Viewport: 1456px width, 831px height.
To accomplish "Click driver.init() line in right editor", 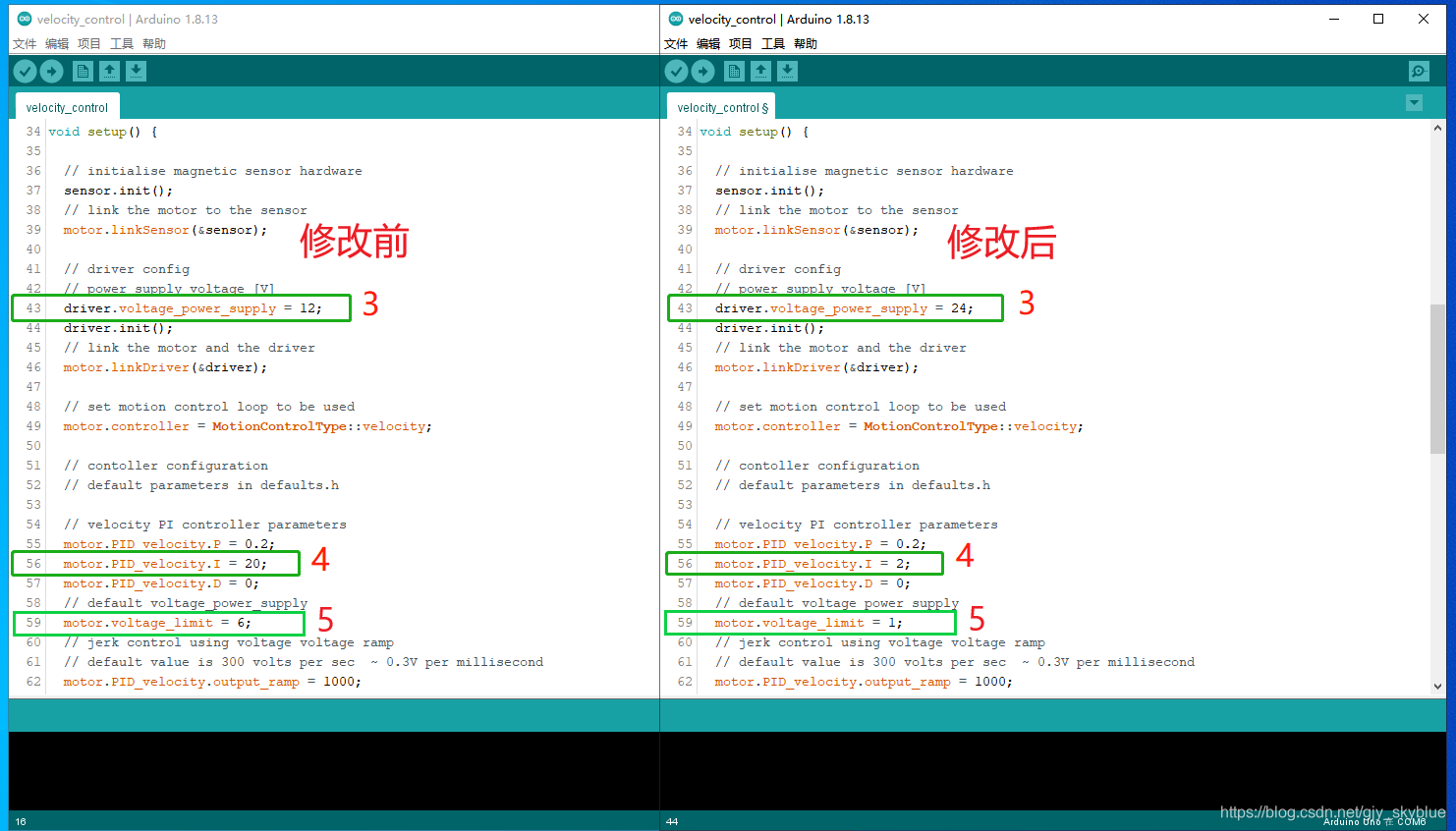I will coord(769,328).
